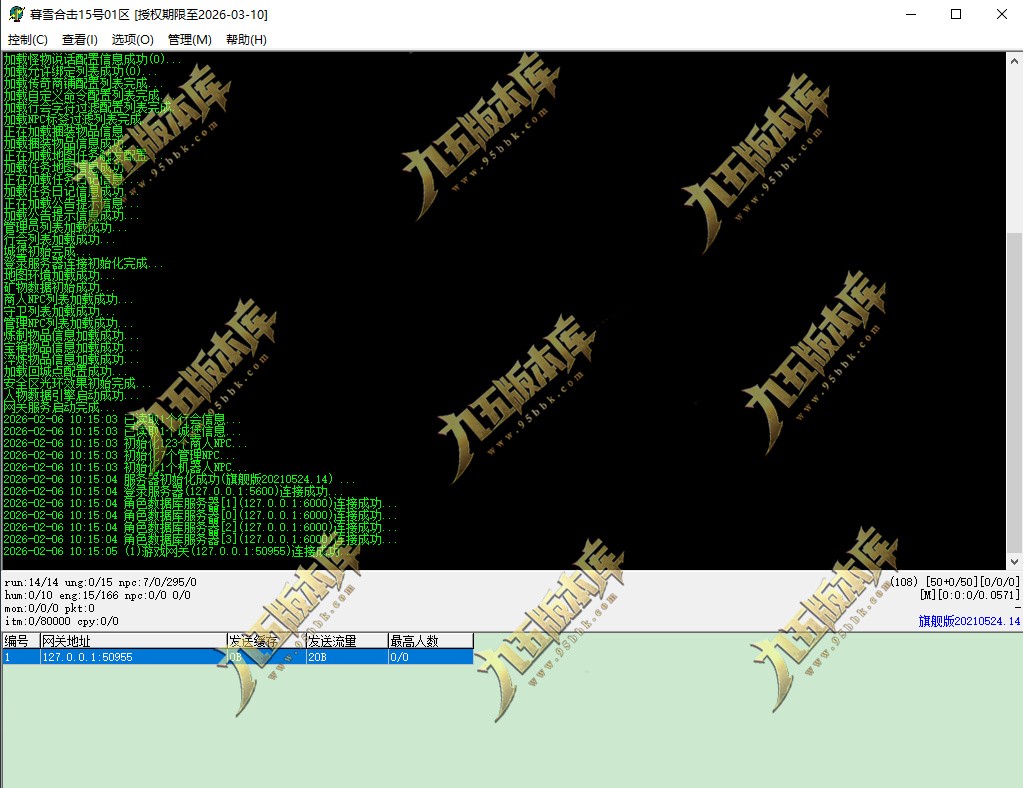Click status text "[M][0:0:0/0.0571]"
The width and height of the screenshot is (1023, 788).
coord(970,595)
